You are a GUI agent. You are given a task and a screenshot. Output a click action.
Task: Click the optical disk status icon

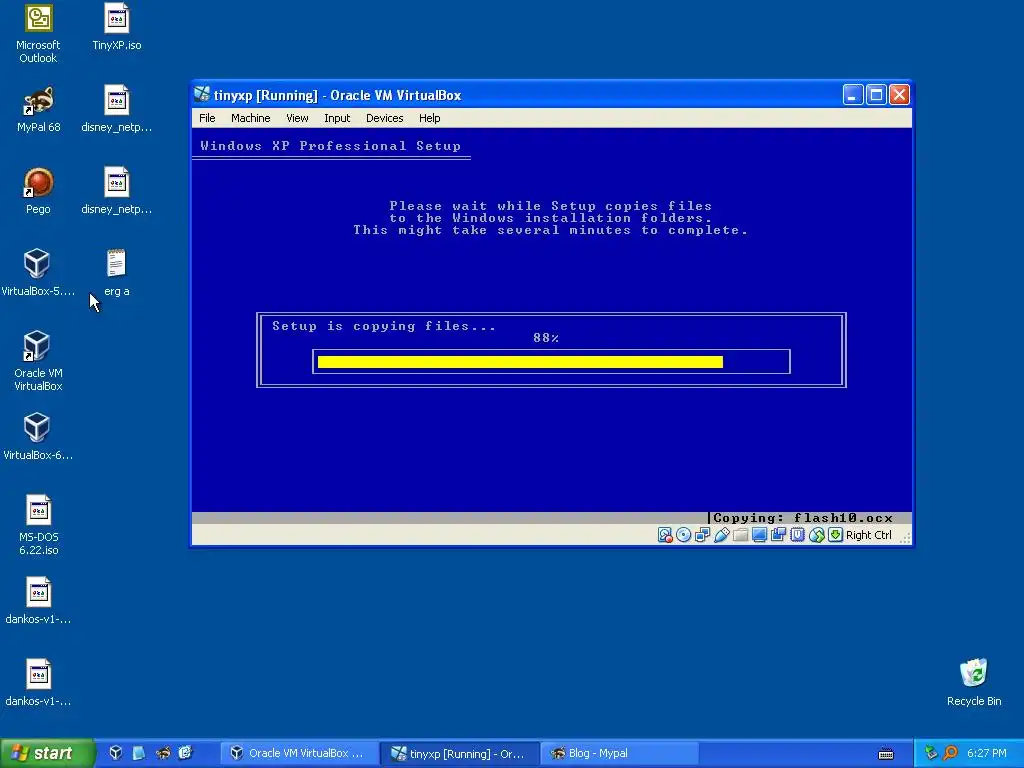(683, 535)
